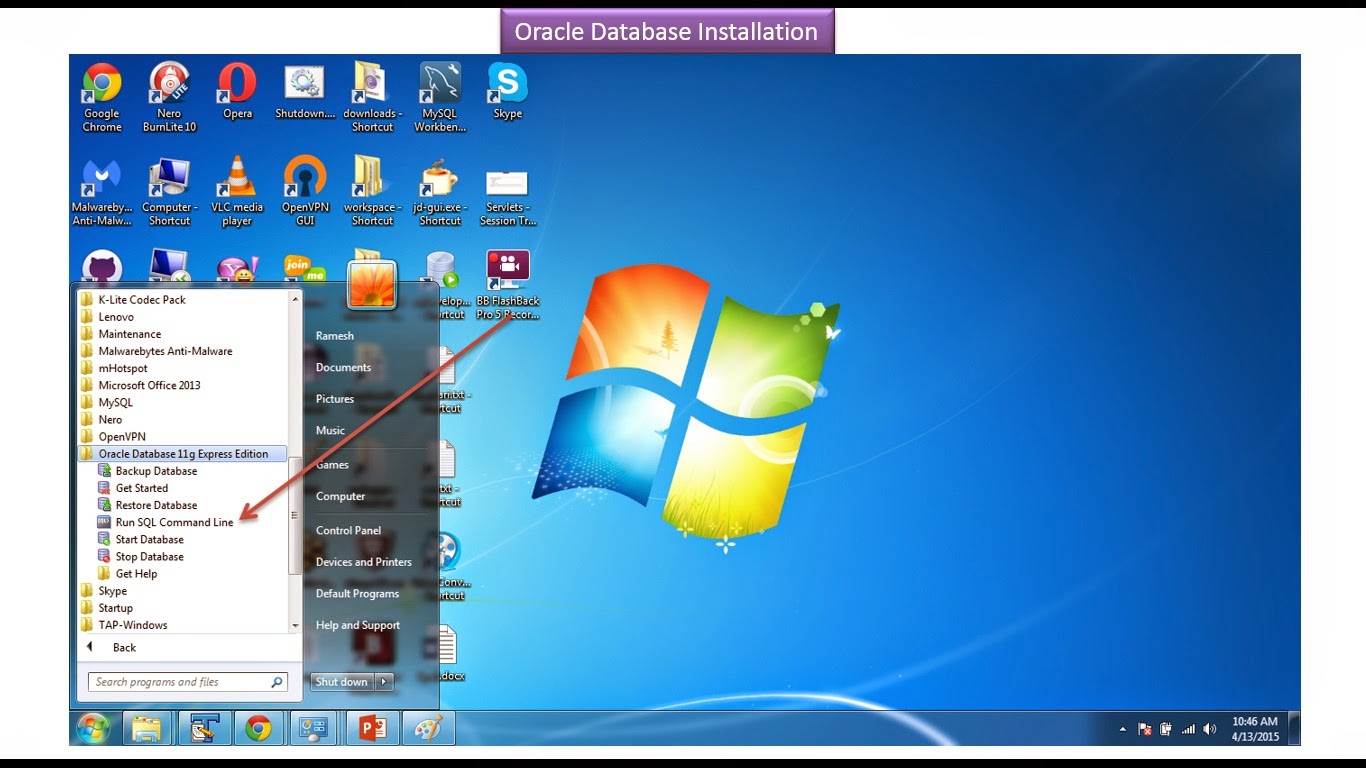Image resolution: width=1366 pixels, height=768 pixels.
Task: Click the All Programs list scroll-down arrow
Action: (x=294, y=625)
